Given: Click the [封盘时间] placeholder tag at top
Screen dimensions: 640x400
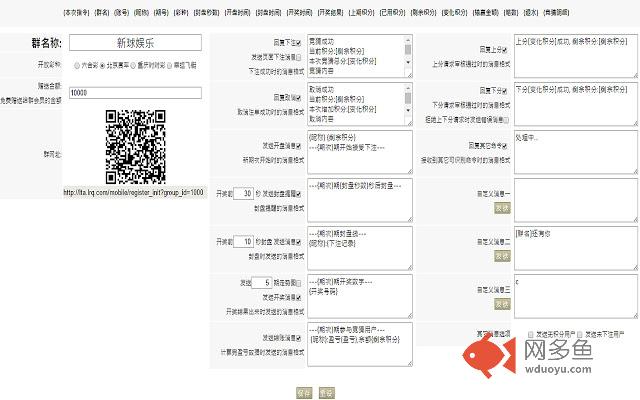Looking at the screenshot, I should coord(268,13).
